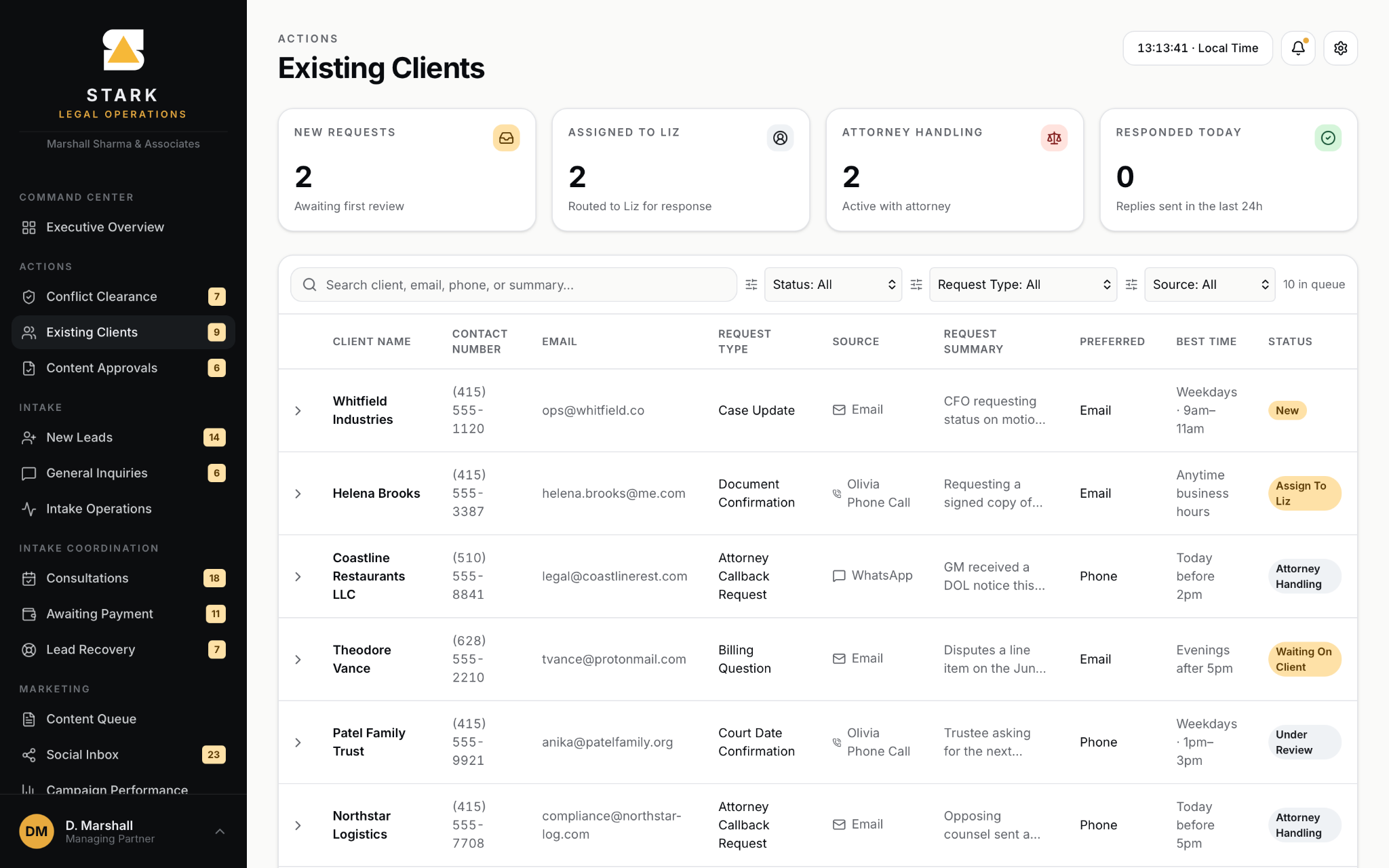Click phone call icon in Helena Brooks row

tap(837, 494)
